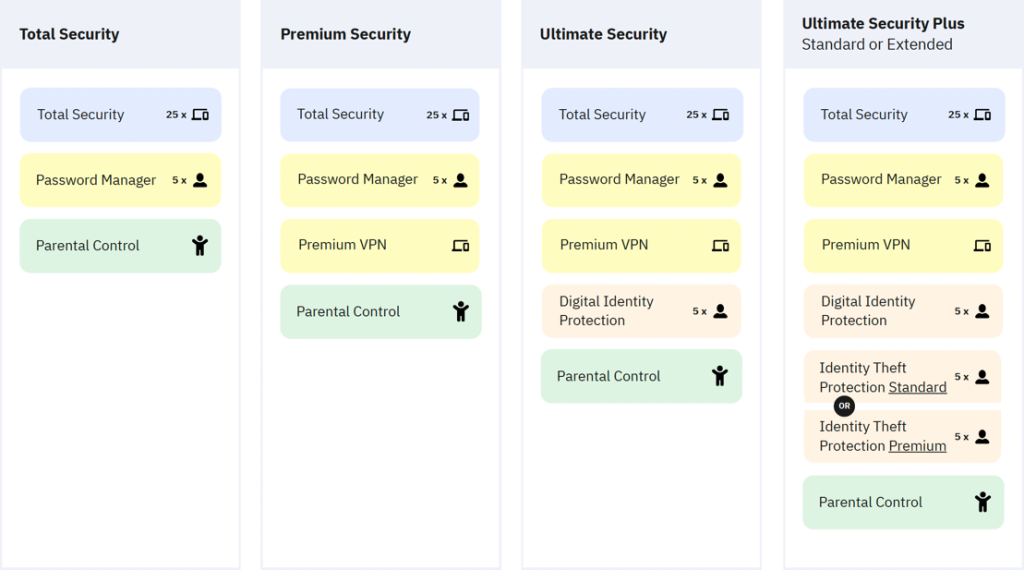
Task: Click the child icon on Parental Control in Total Security column
Action: 200,245
